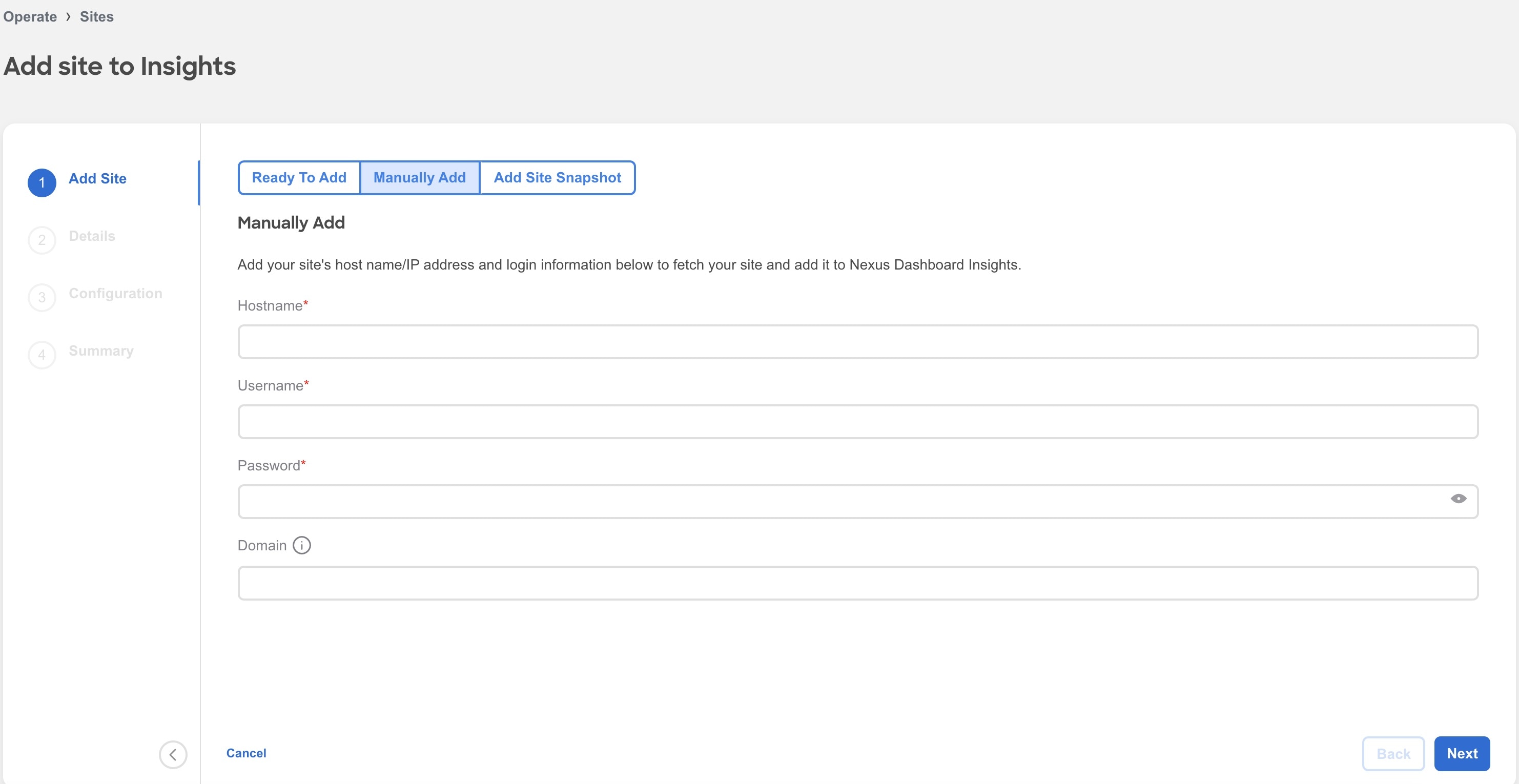Select step 3 circle icon

42,297
